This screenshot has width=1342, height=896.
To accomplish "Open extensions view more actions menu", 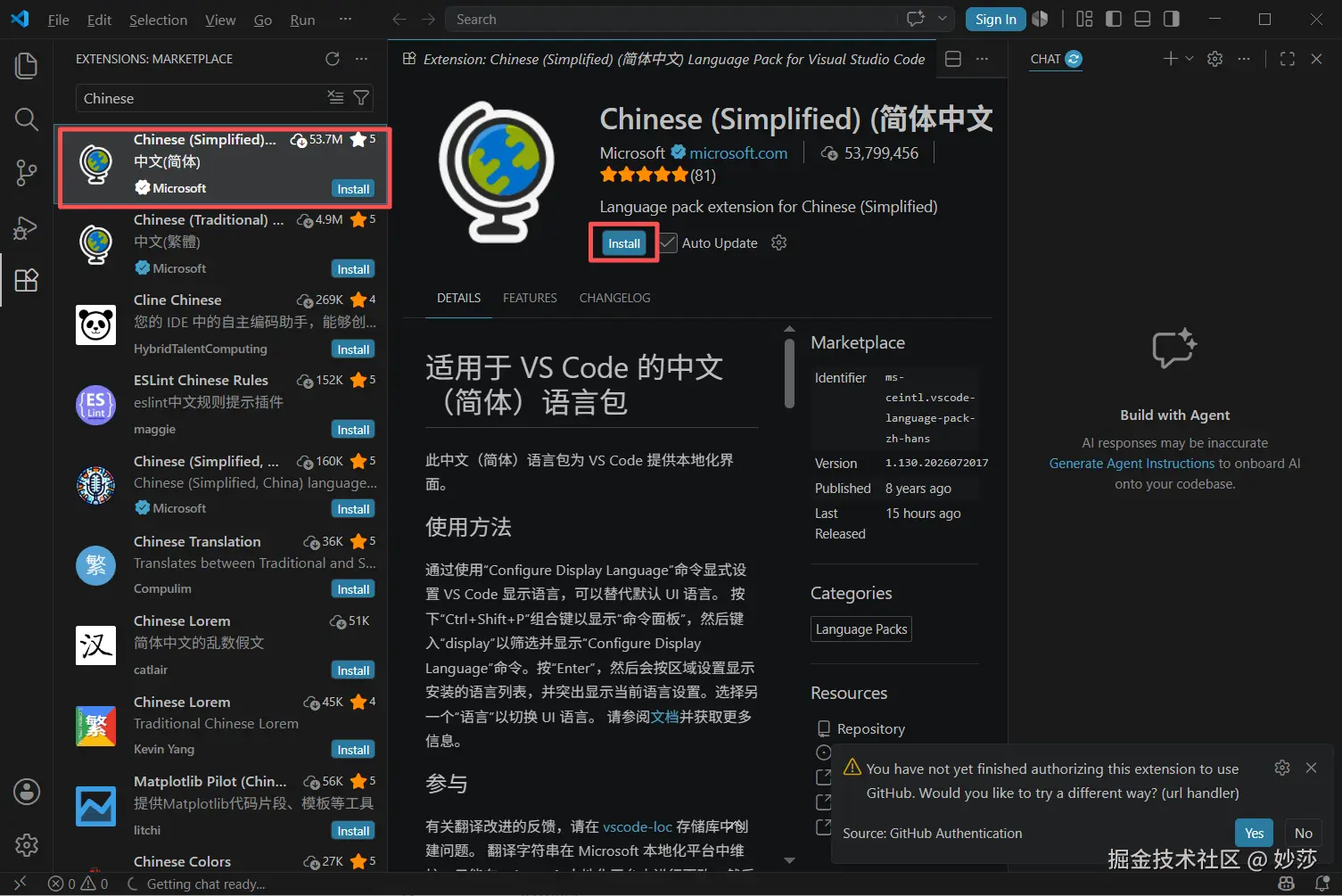I will point(361,59).
